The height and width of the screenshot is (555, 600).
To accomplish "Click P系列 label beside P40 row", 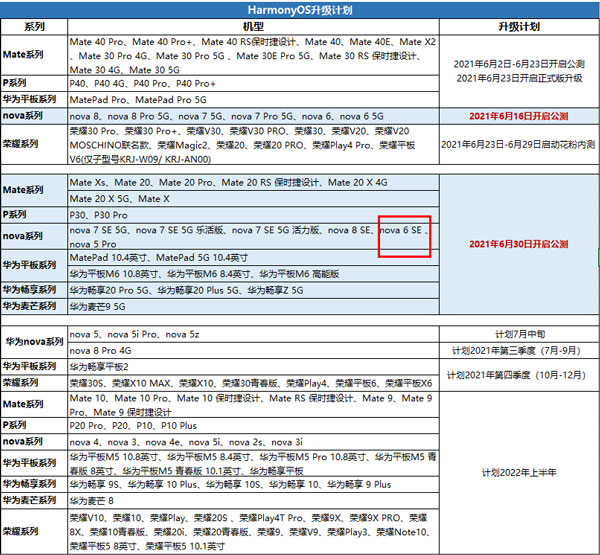I will coord(34,83).
